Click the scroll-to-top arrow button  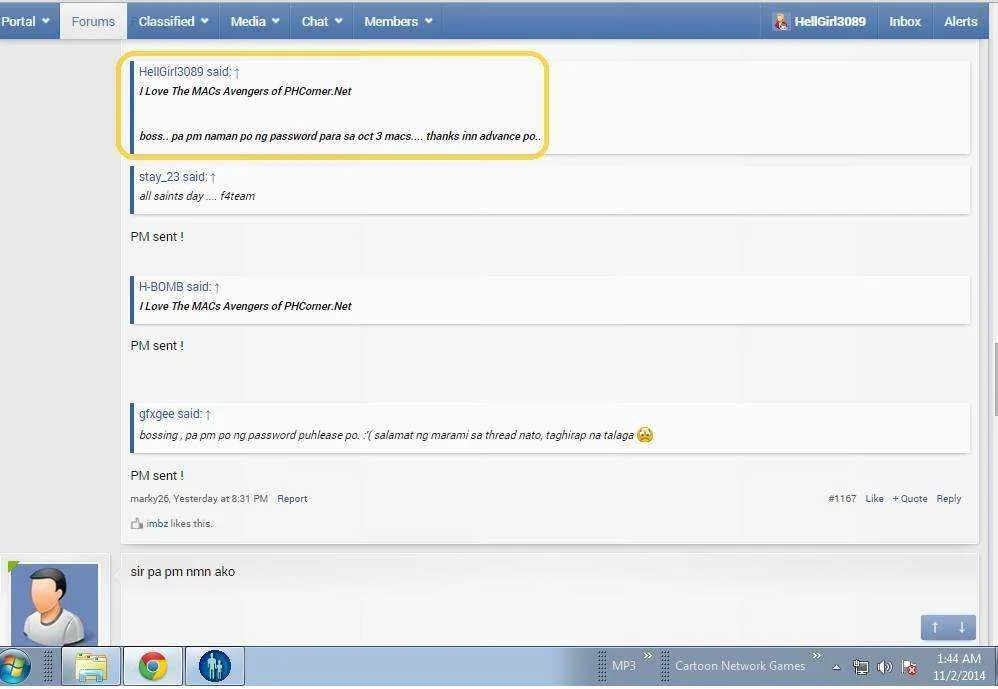[x=934, y=627]
